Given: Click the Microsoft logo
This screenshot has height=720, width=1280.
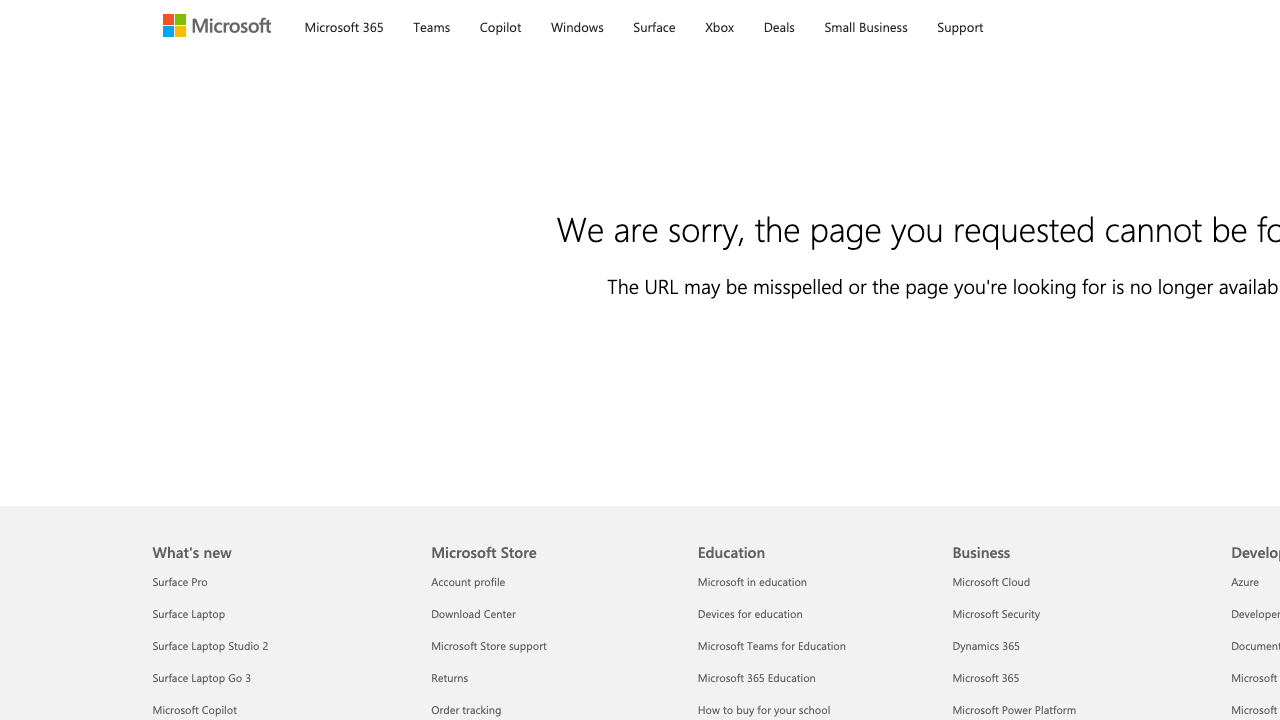Looking at the screenshot, I should [217, 26].
